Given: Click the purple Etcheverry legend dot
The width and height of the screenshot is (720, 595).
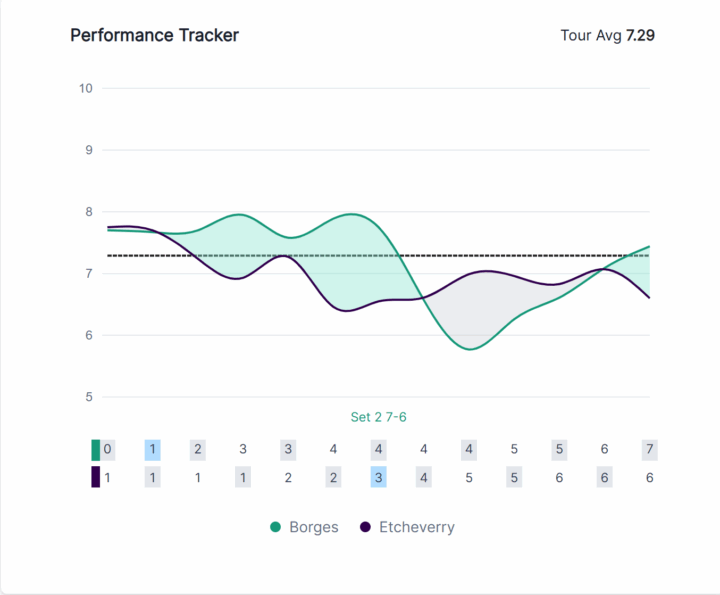Looking at the screenshot, I should [x=365, y=527].
